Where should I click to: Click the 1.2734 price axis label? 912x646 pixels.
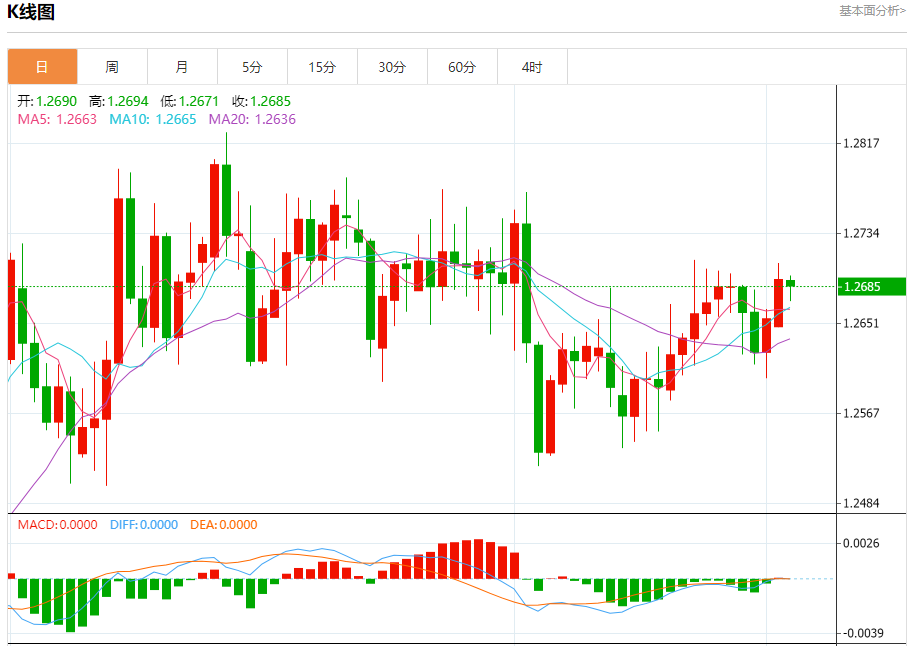[861, 233]
